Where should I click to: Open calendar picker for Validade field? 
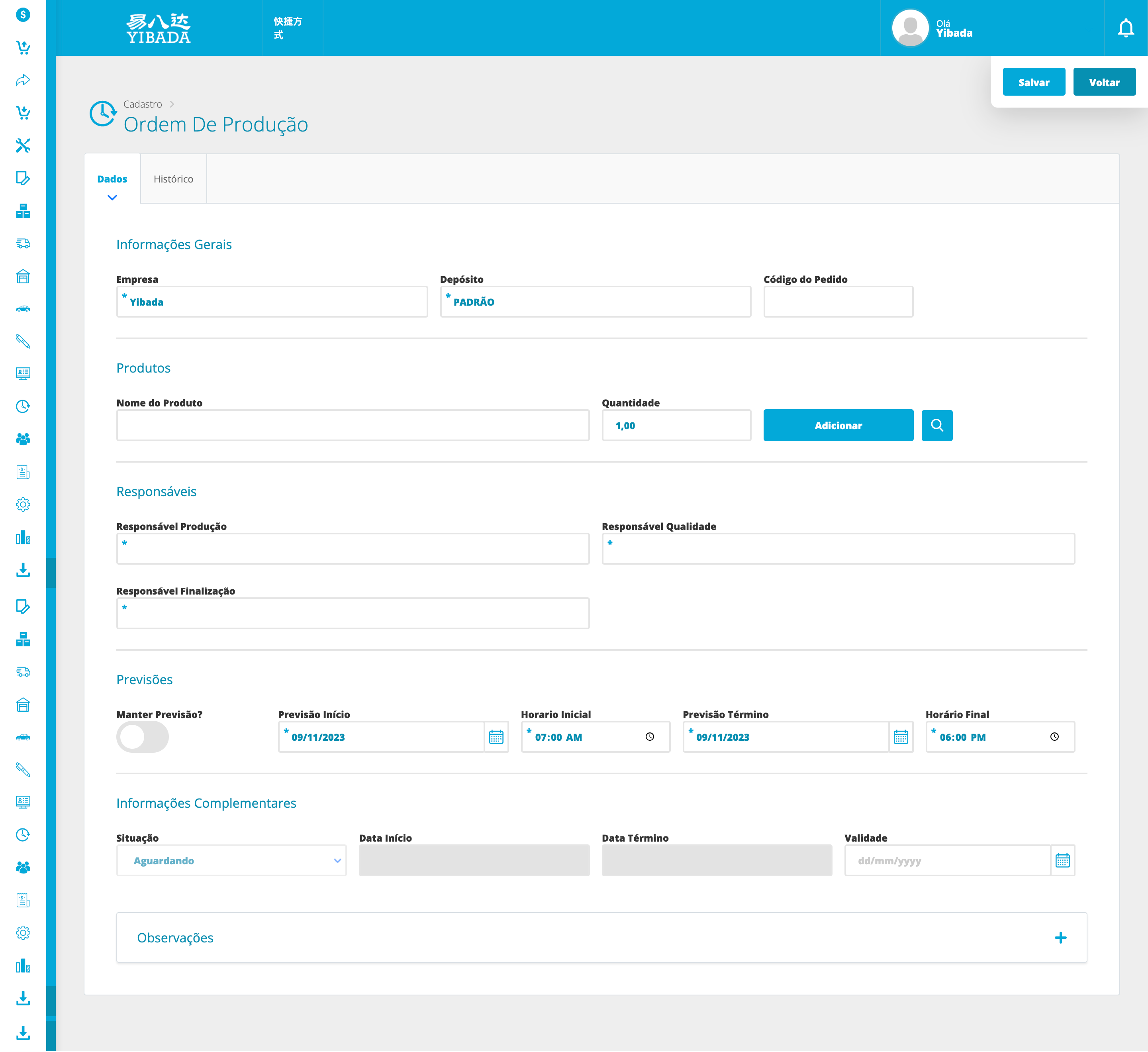[1062, 861]
